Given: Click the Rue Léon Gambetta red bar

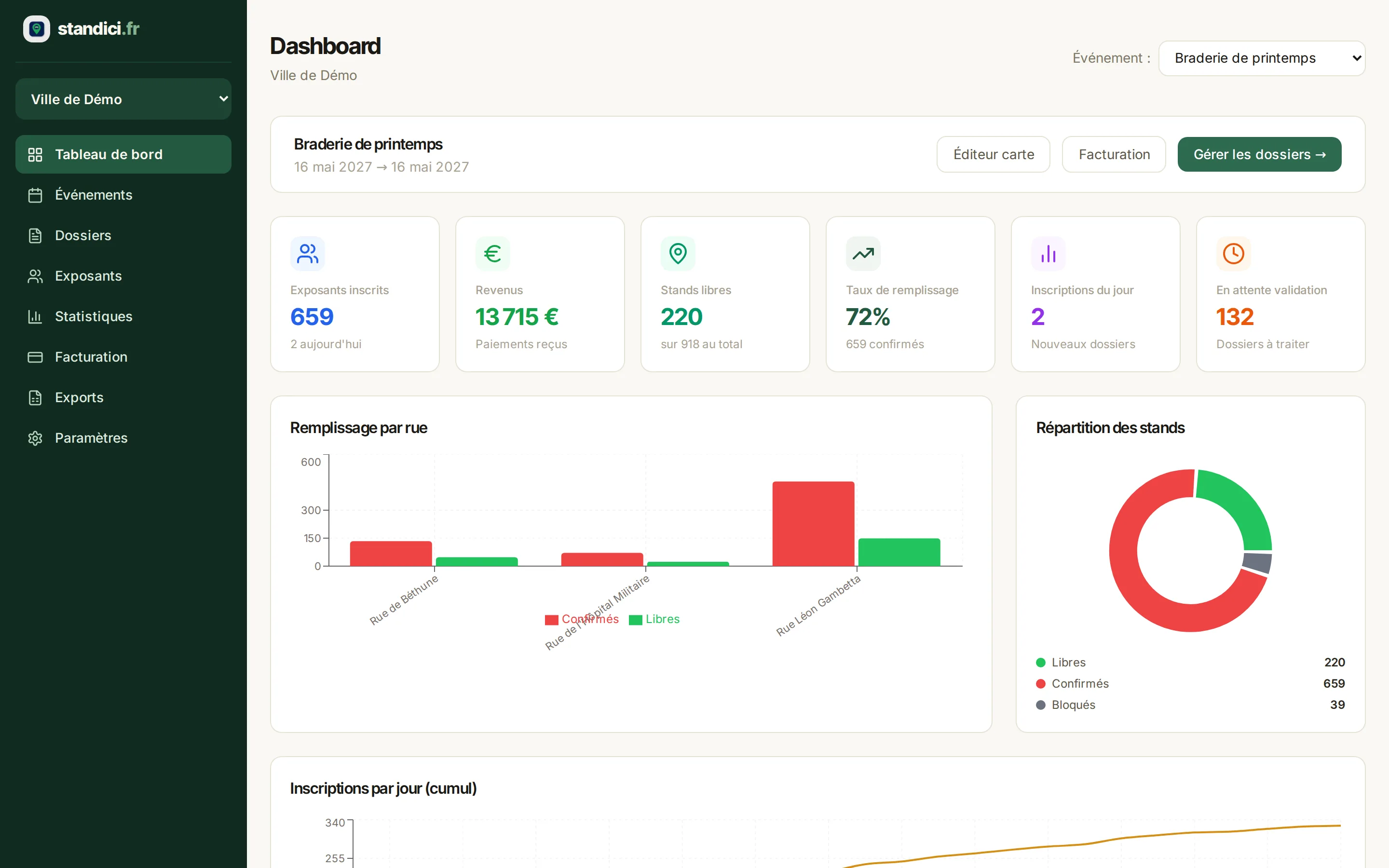Looking at the screenshot, I should click(x=813, y=524).
